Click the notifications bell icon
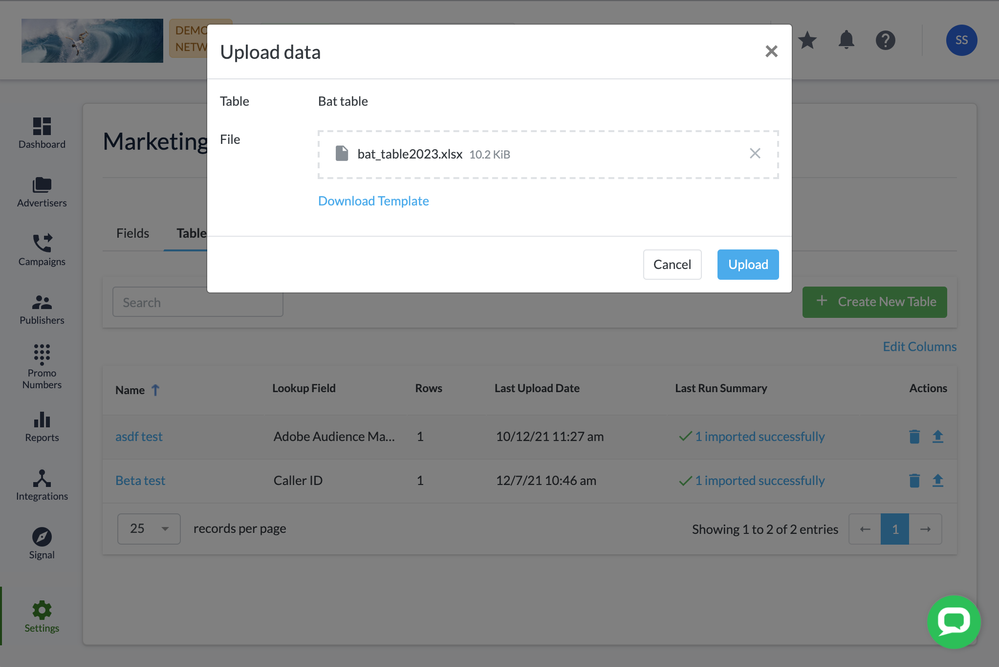The height and width of the screenshot is (667, 999). point(846,40)
